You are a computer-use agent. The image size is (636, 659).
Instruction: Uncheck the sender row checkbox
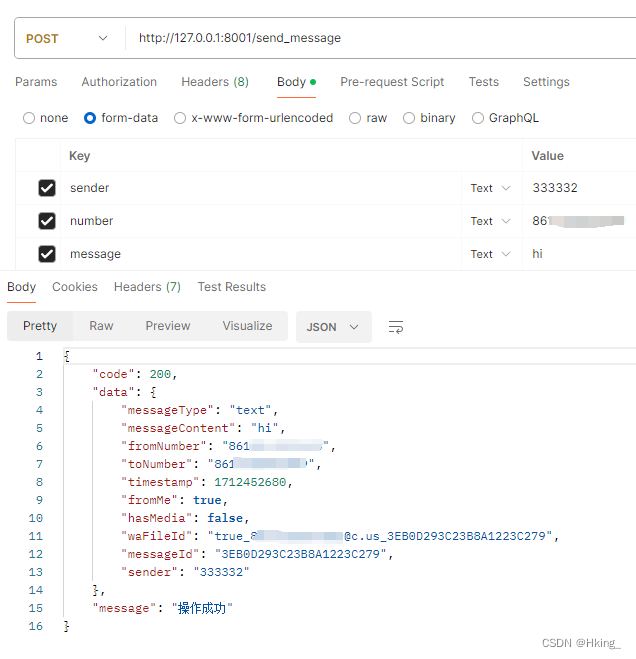[x=46, y=188]
